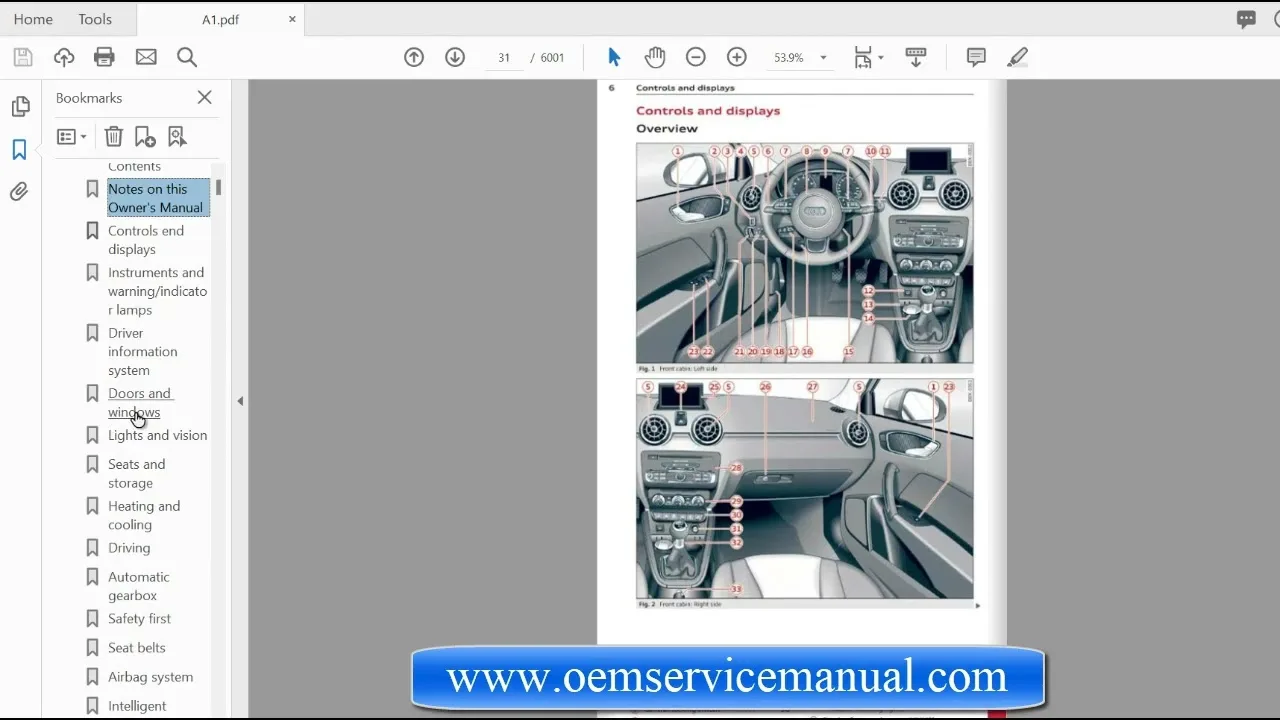Open 'Driver information system' bookmark
This screenshot has width=1280, height=720.
pos(143,352)
